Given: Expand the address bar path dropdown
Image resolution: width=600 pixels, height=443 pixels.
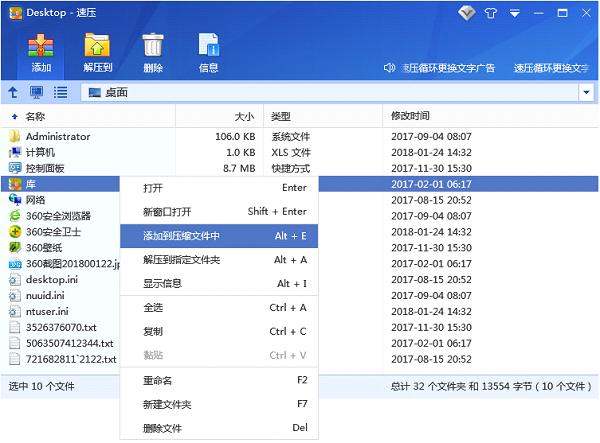Looking at the screenshot, I should [586, 93].
